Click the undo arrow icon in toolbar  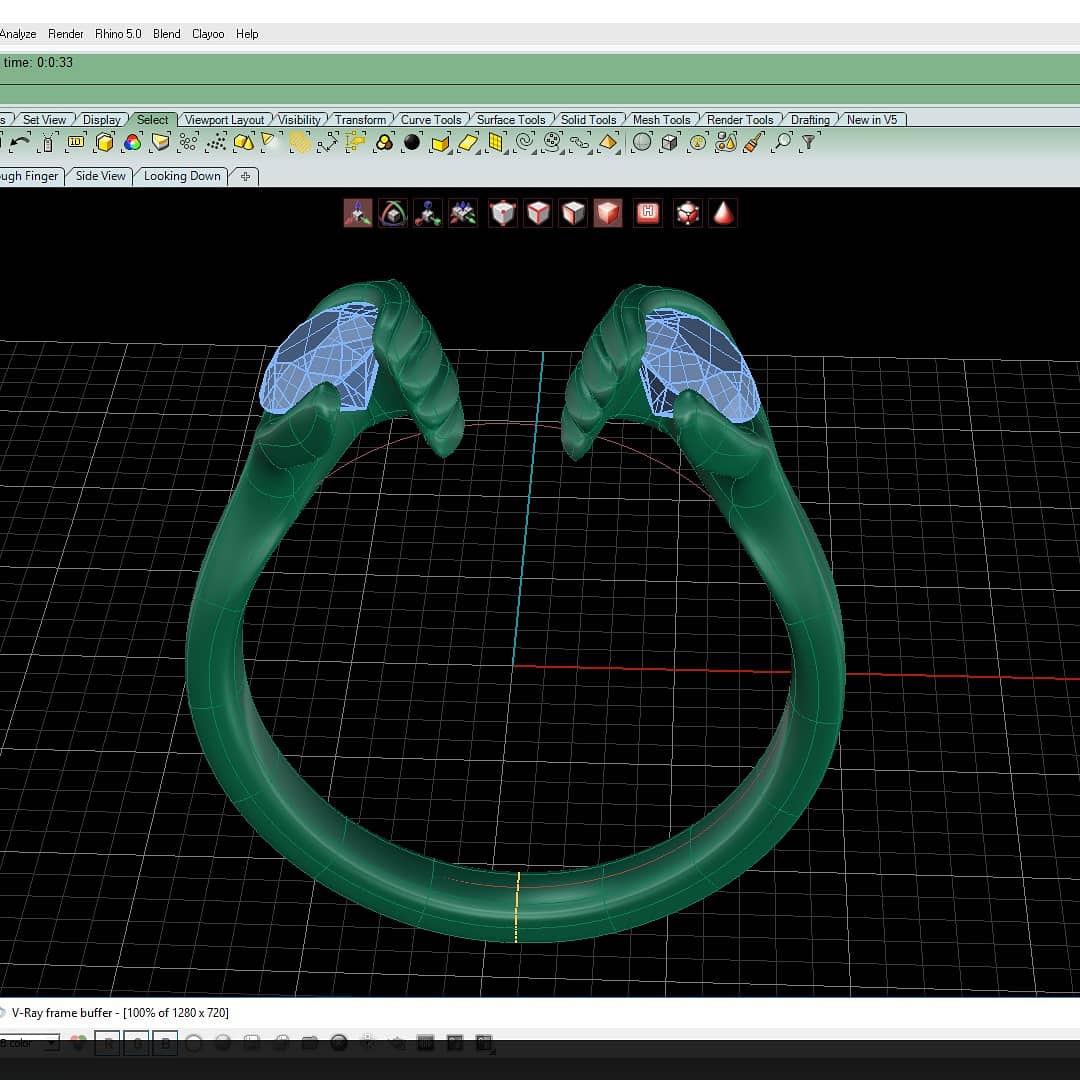pyautogui.click(x=20, y=143)
